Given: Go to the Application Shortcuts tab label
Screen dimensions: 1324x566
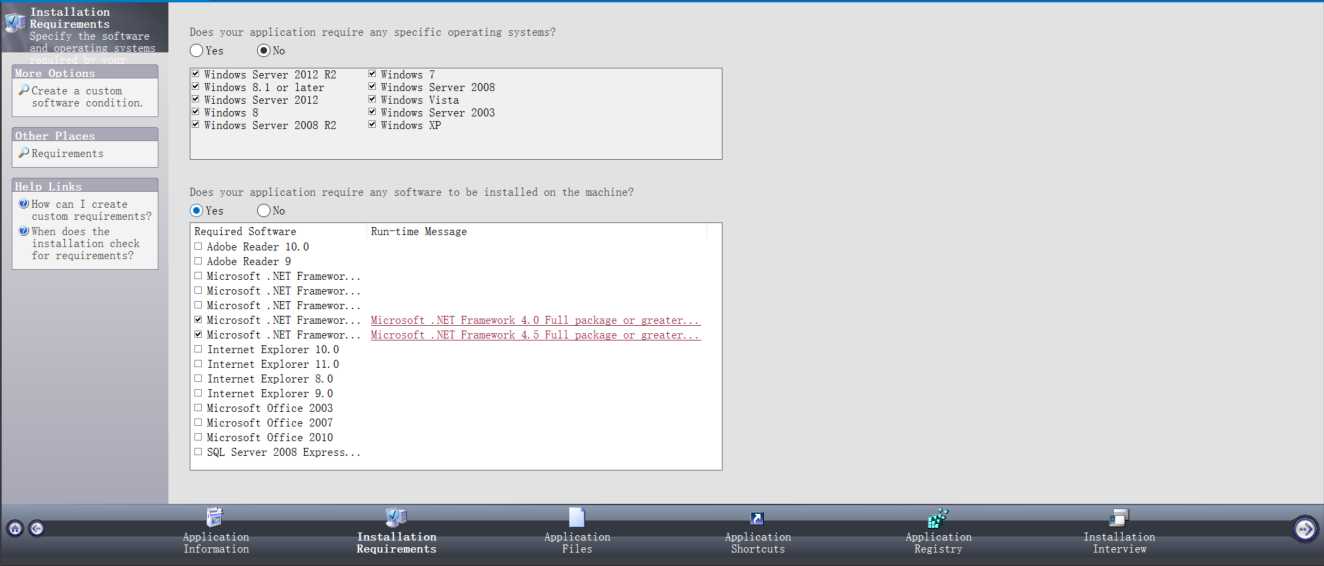Looking at the screenshot, I should click(757, 543).
